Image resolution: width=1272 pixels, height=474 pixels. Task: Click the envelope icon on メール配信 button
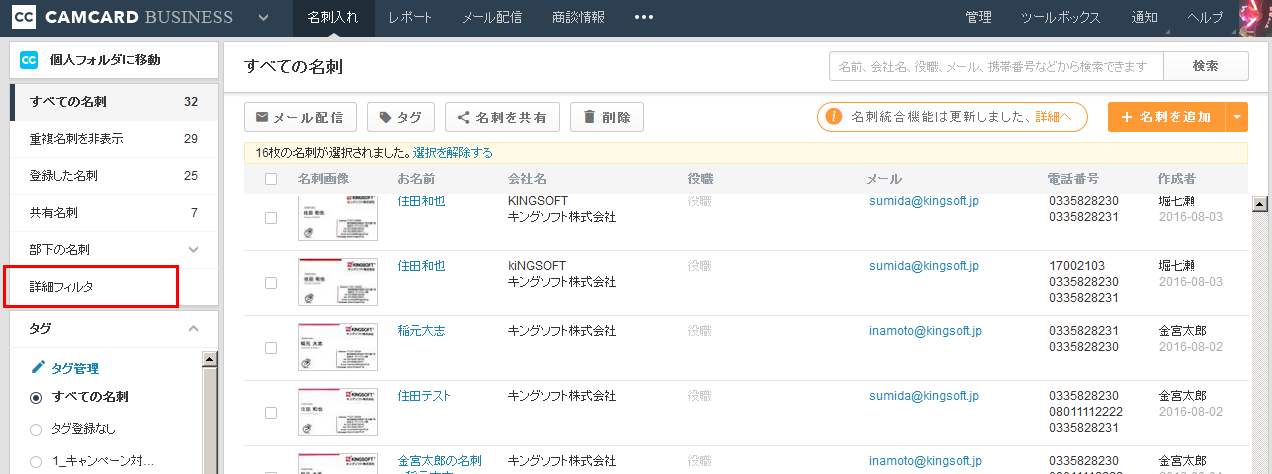[x=263, y=117]
